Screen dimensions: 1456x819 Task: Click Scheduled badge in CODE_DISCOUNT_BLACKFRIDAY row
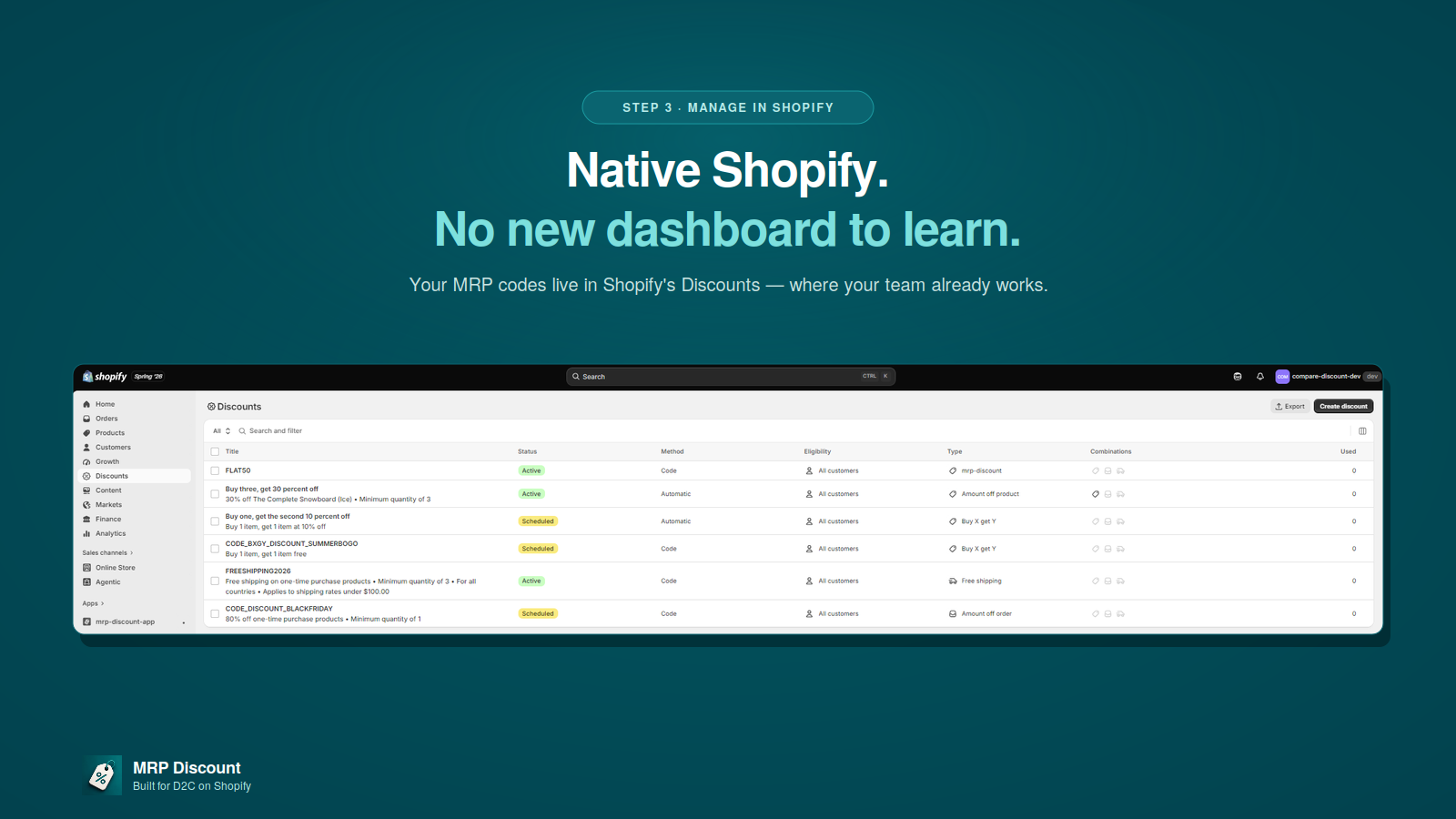click(x=538, y=614)
